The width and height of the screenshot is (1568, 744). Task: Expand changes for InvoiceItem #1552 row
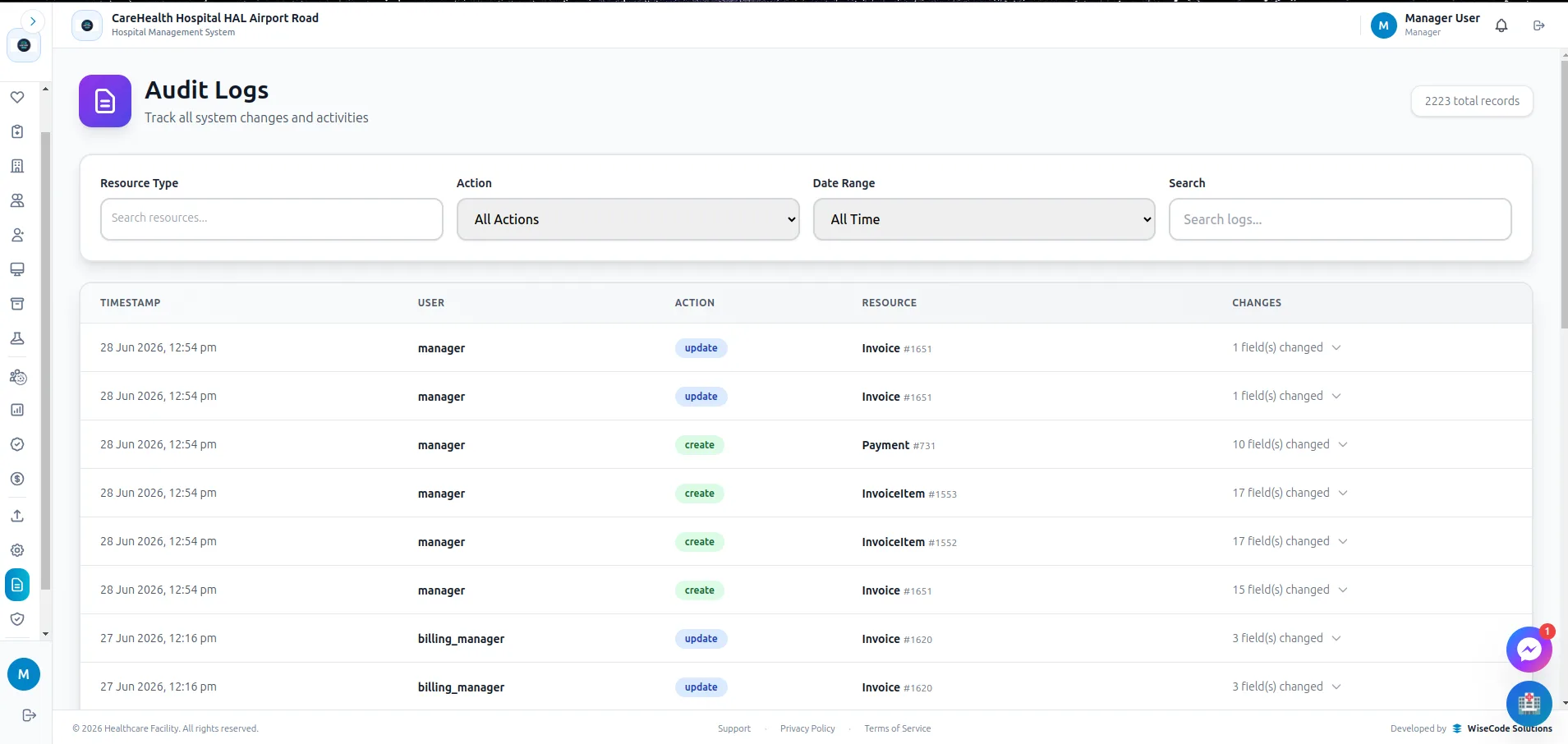(1290, 541)
